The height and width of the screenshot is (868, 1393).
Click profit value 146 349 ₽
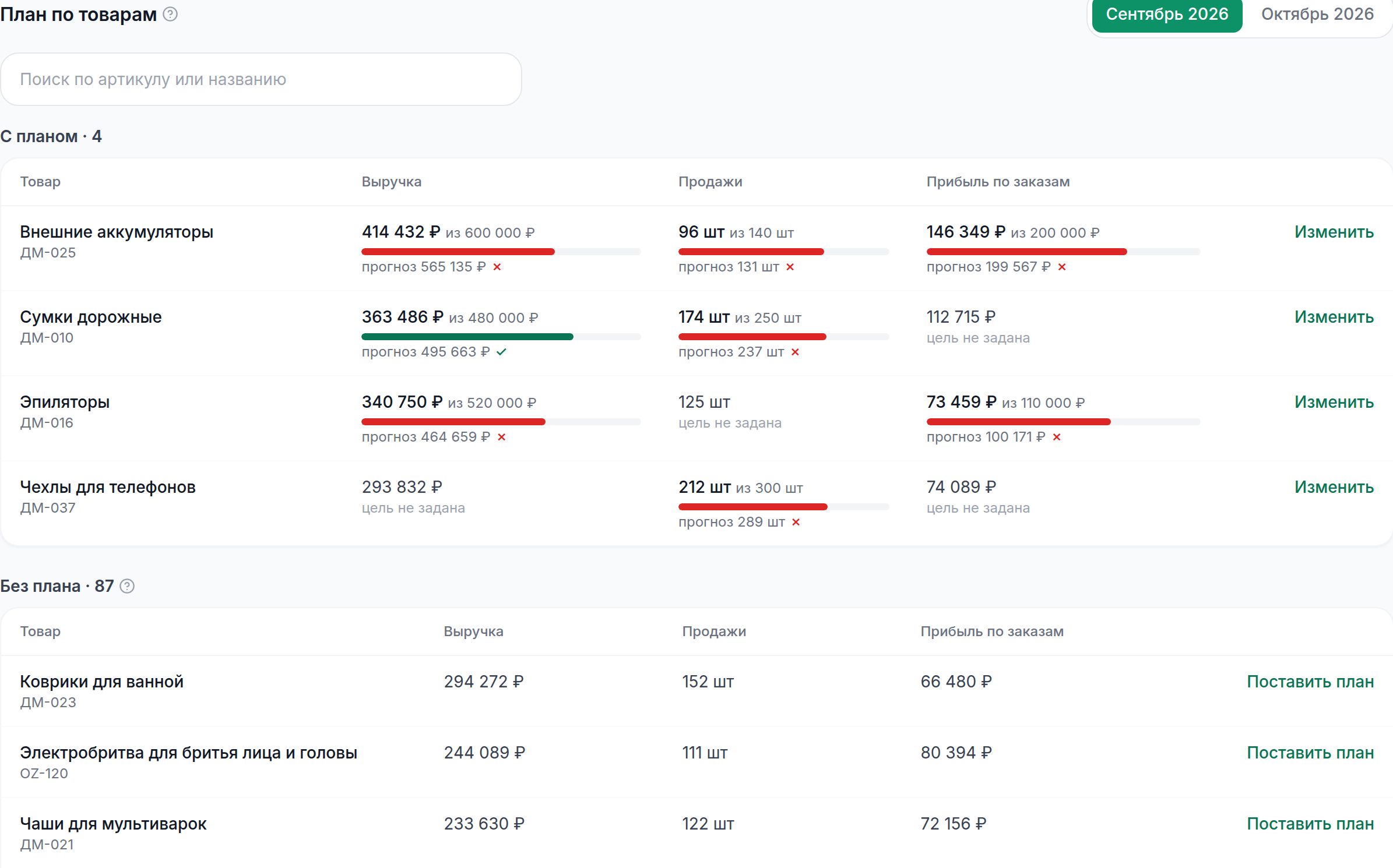(x=966, y=232)
